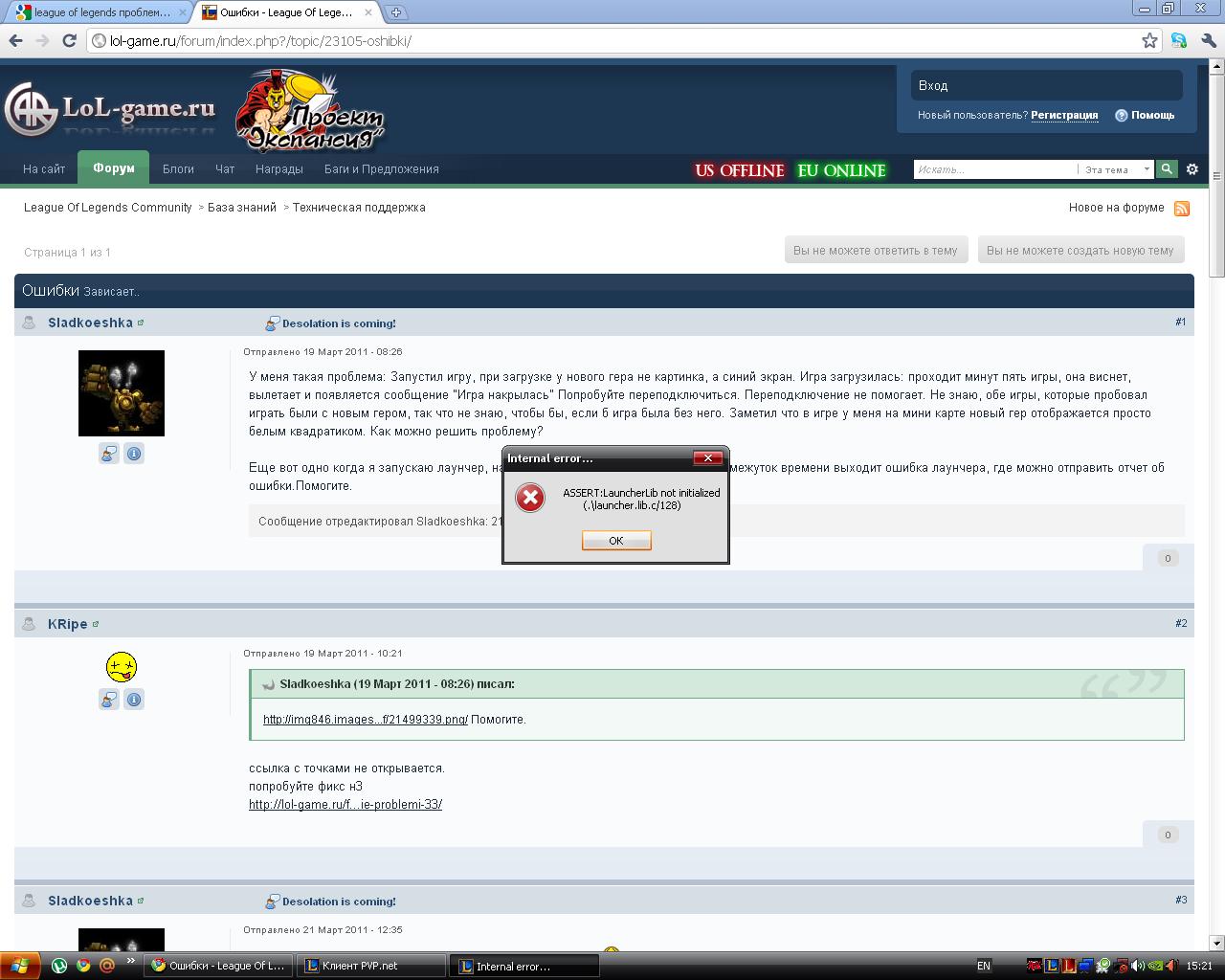Open the На сайт menu item
1225x980 pixels.
[x=44, y=169]
